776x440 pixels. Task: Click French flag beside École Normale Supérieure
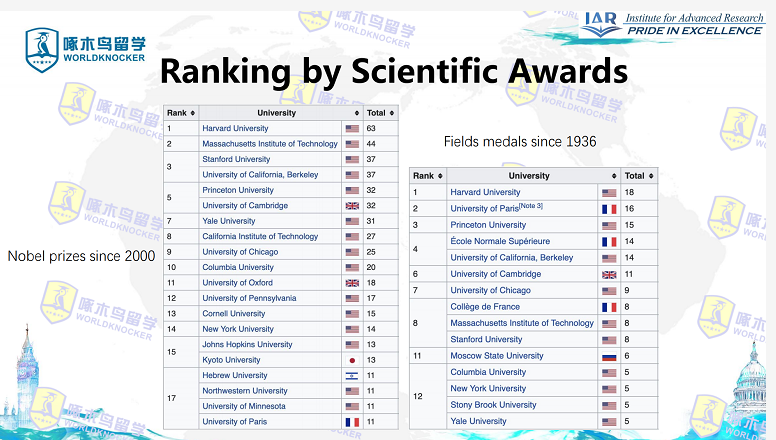[x=609, y=242]
